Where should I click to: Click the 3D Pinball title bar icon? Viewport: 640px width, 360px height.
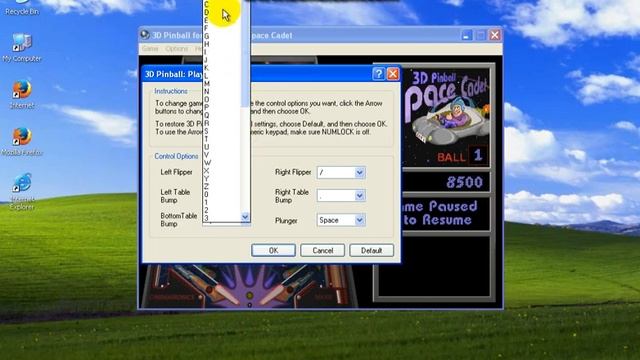144,35
